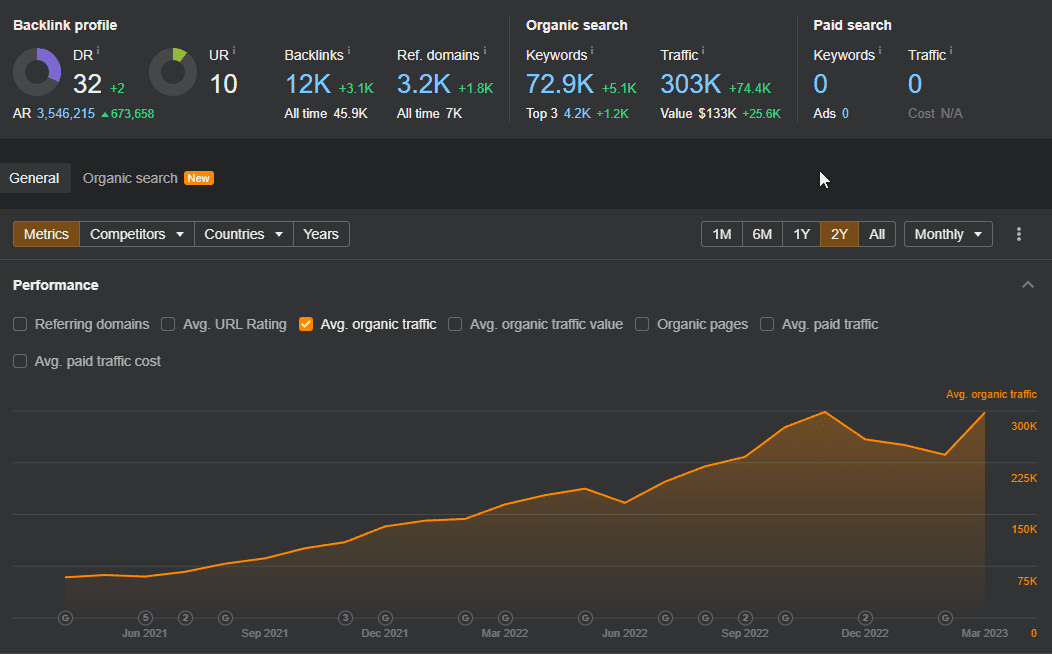Click the UR value 10

point(223,85)
